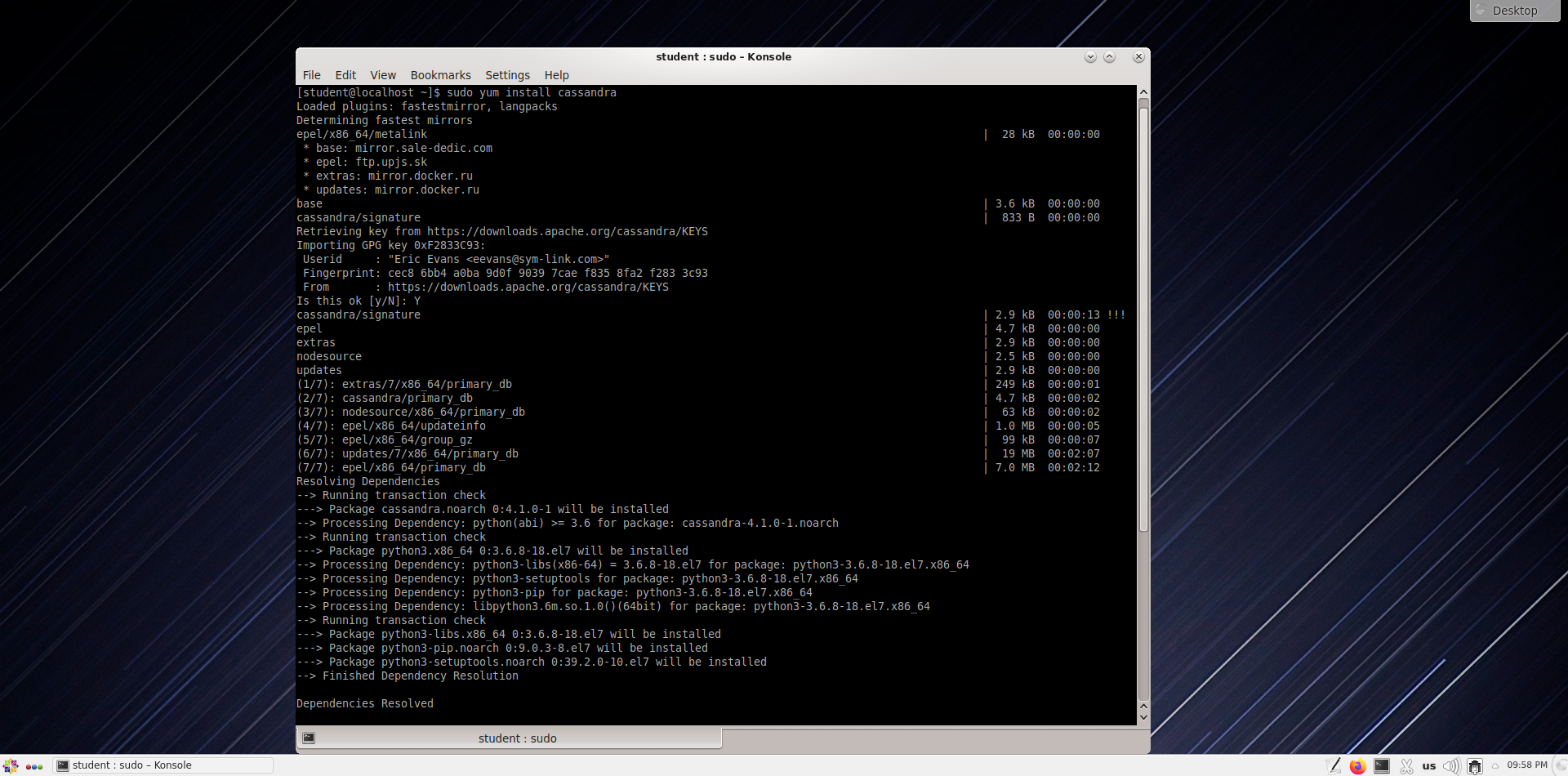
Task: Click the 09:58 PM clock
Action: [1527, 765]
